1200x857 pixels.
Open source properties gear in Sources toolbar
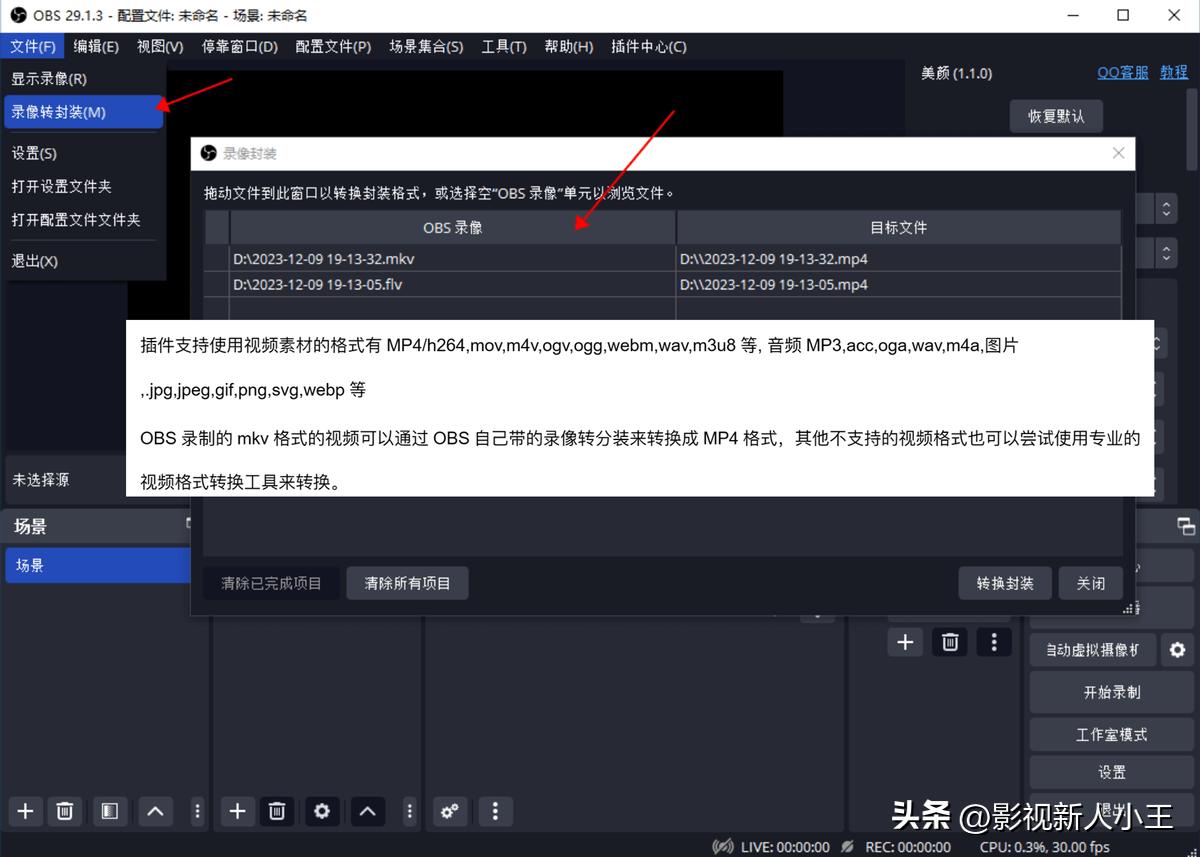[x=322, y=811]
